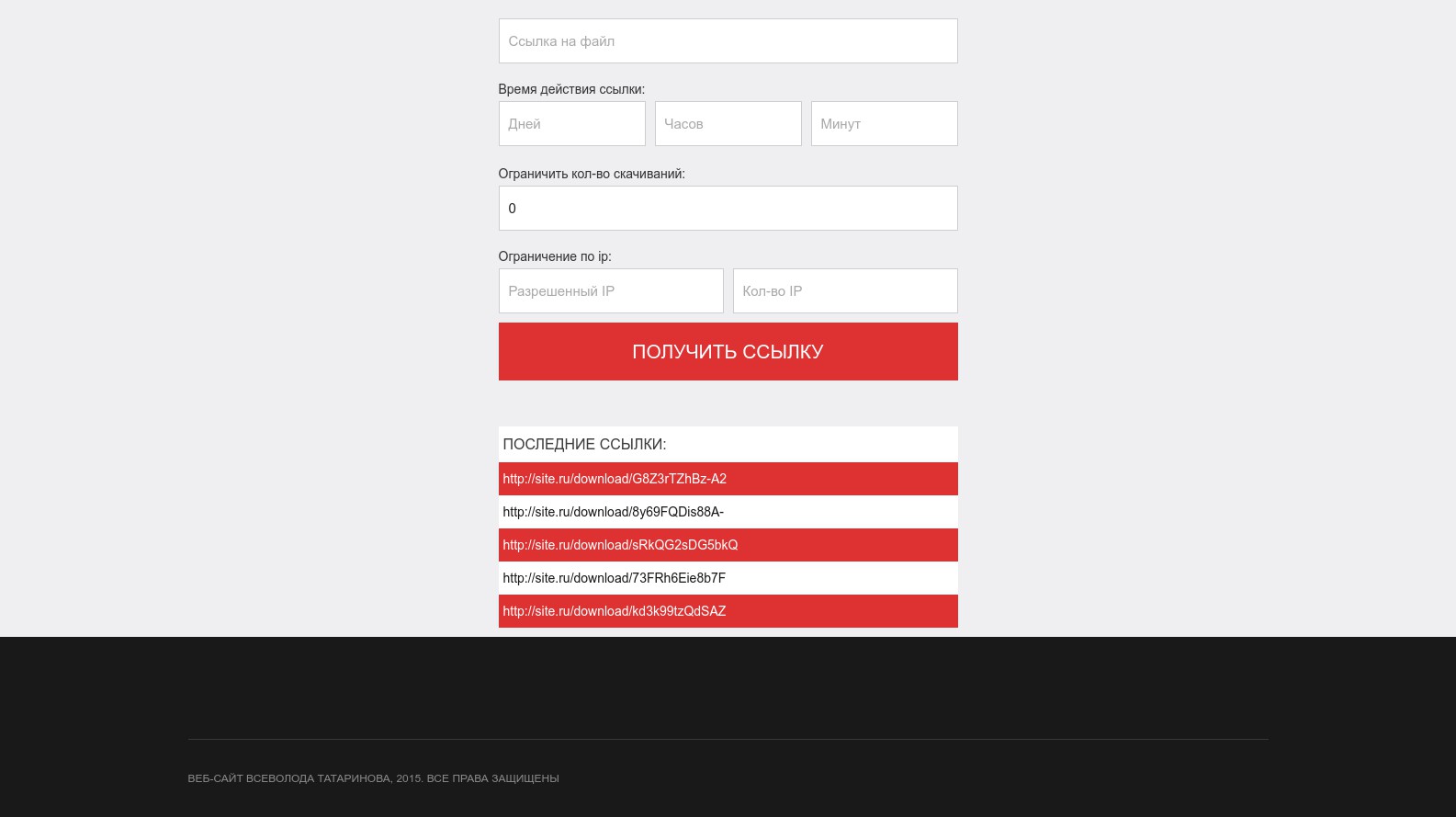Click the 'Минут' minutes field
This screenshot has width=1456, height=817.
[x=884, y=124]
